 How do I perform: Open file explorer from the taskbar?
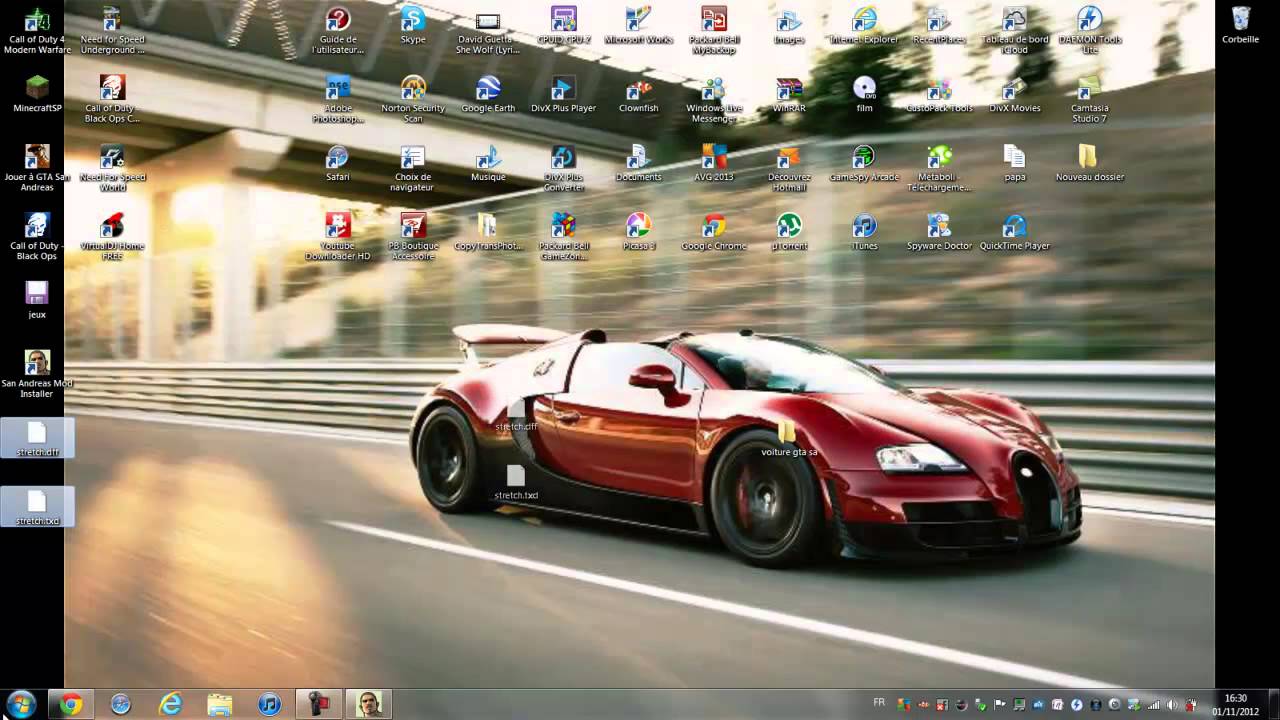click(x=220, y=704)
